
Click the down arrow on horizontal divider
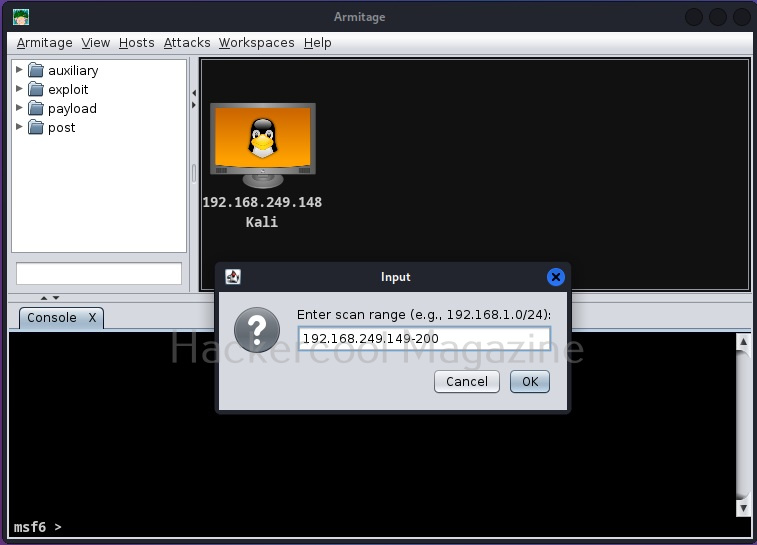point(56,298)
